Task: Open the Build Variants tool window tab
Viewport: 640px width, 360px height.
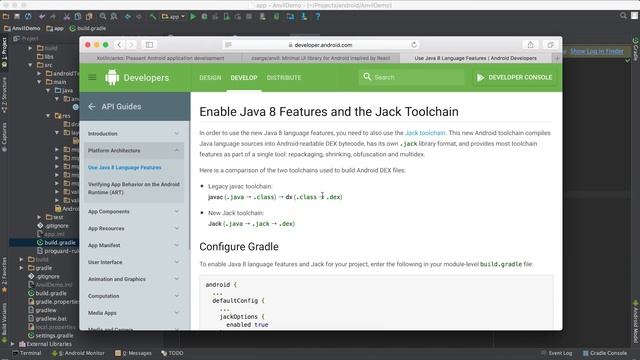Action: pos(4,322)
